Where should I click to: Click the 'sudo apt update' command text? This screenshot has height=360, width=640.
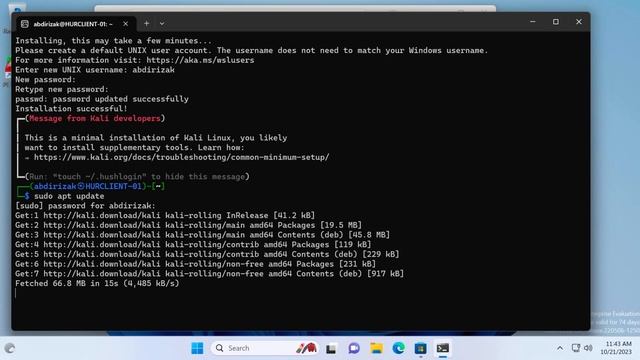[69, 196]
